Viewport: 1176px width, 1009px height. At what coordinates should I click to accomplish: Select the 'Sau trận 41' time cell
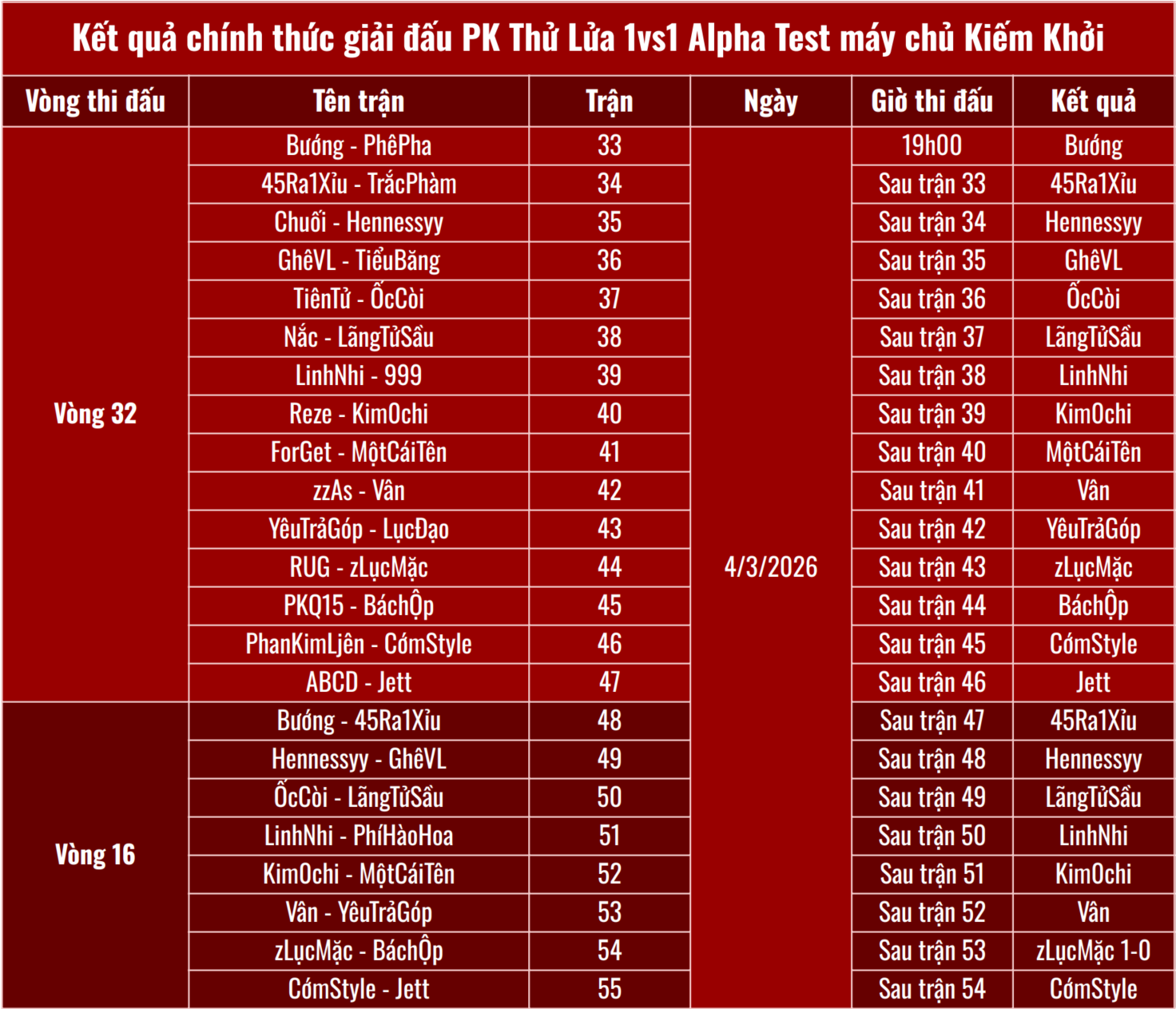tap(932, 491)
